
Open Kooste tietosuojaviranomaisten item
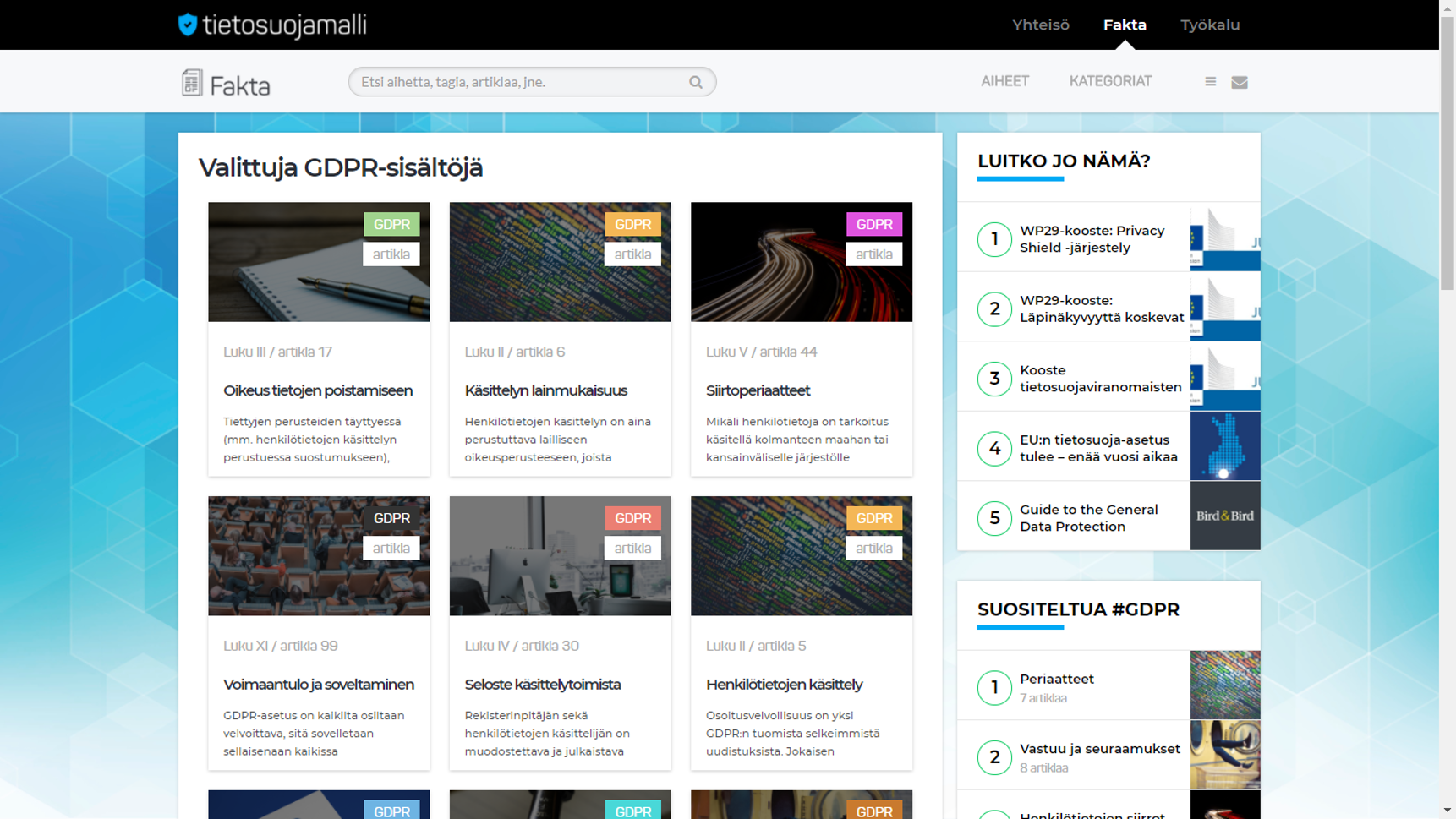pyautogui.click(x=1100, y=379)
